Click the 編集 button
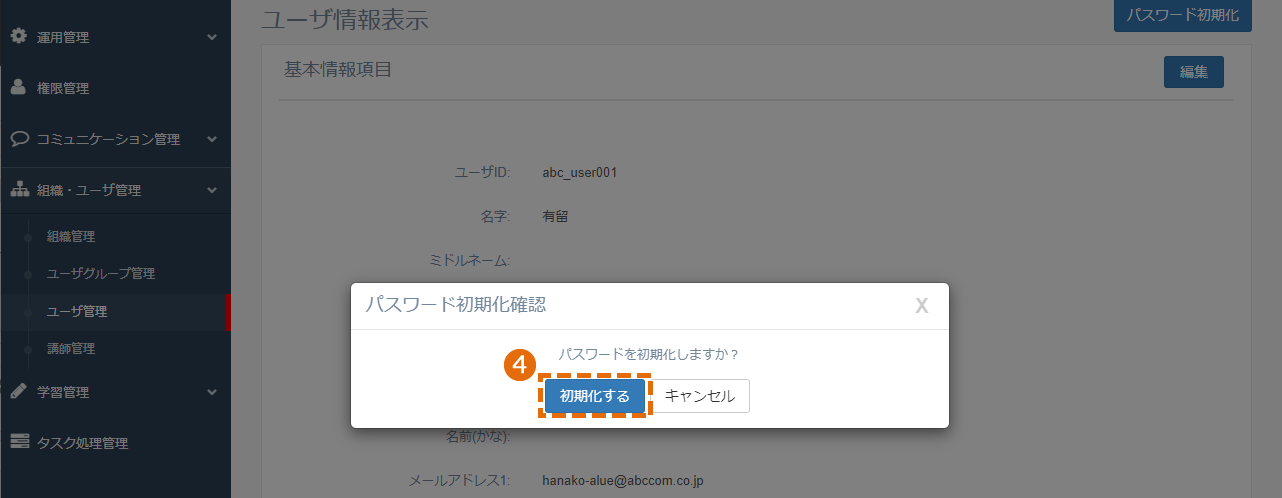 pos(1194,72)
